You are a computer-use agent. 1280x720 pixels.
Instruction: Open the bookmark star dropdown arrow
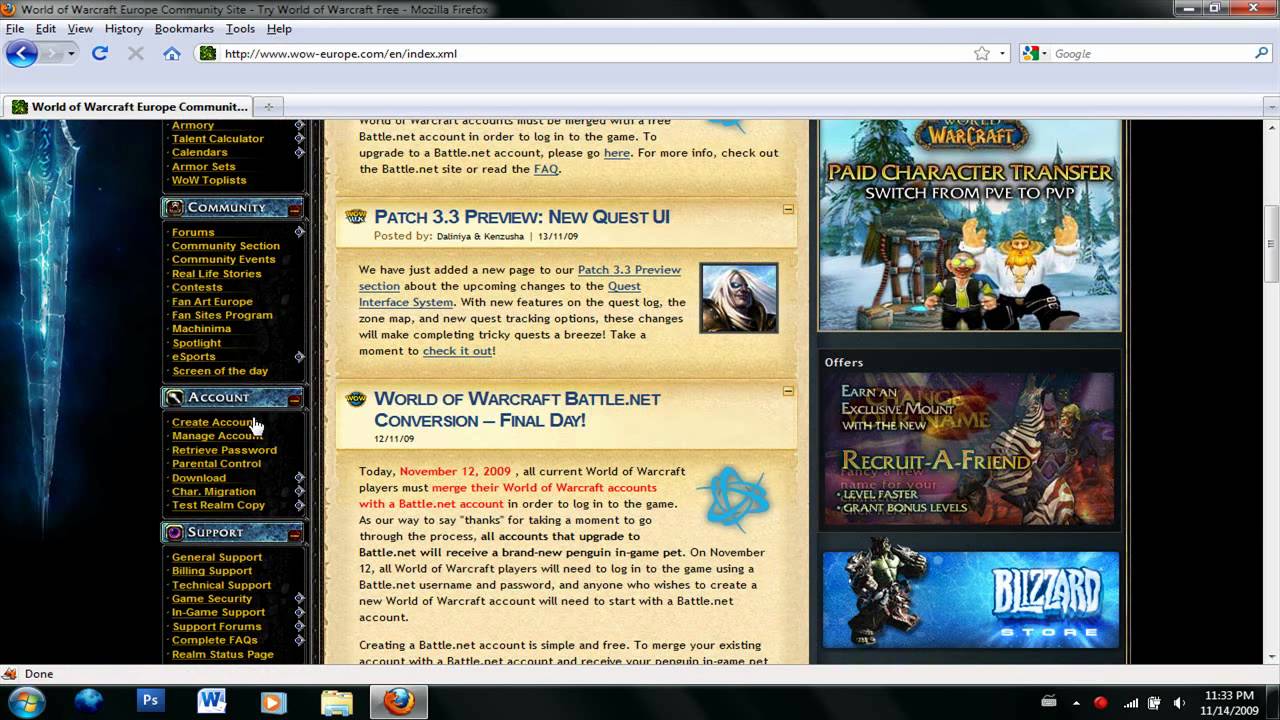coord(1002,53)
